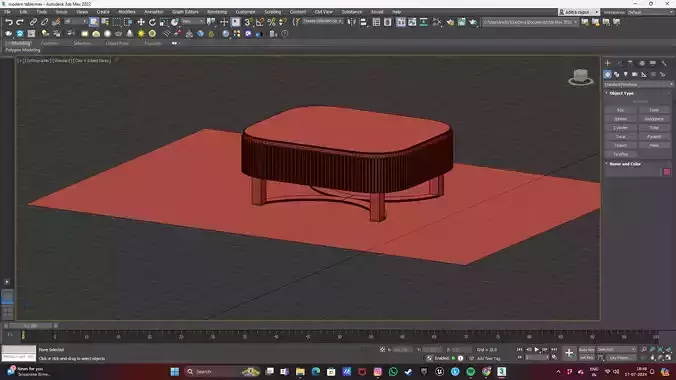Image resolution: width=676 pixels, height=380 pixels.
Task: Click the Unlink Selection icon
Action: pos(44,22)
